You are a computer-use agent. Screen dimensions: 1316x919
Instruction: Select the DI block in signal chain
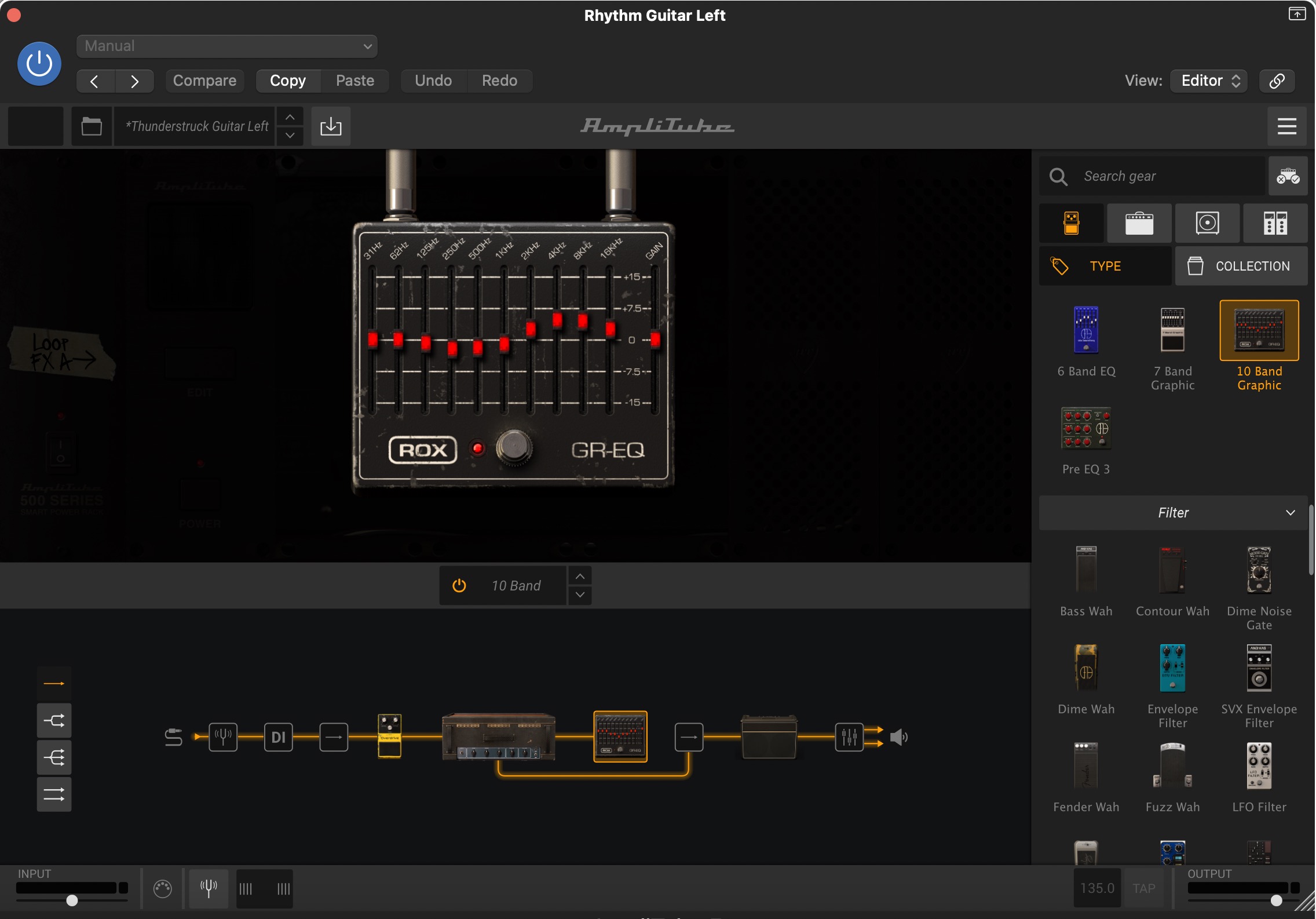point(279,737)
